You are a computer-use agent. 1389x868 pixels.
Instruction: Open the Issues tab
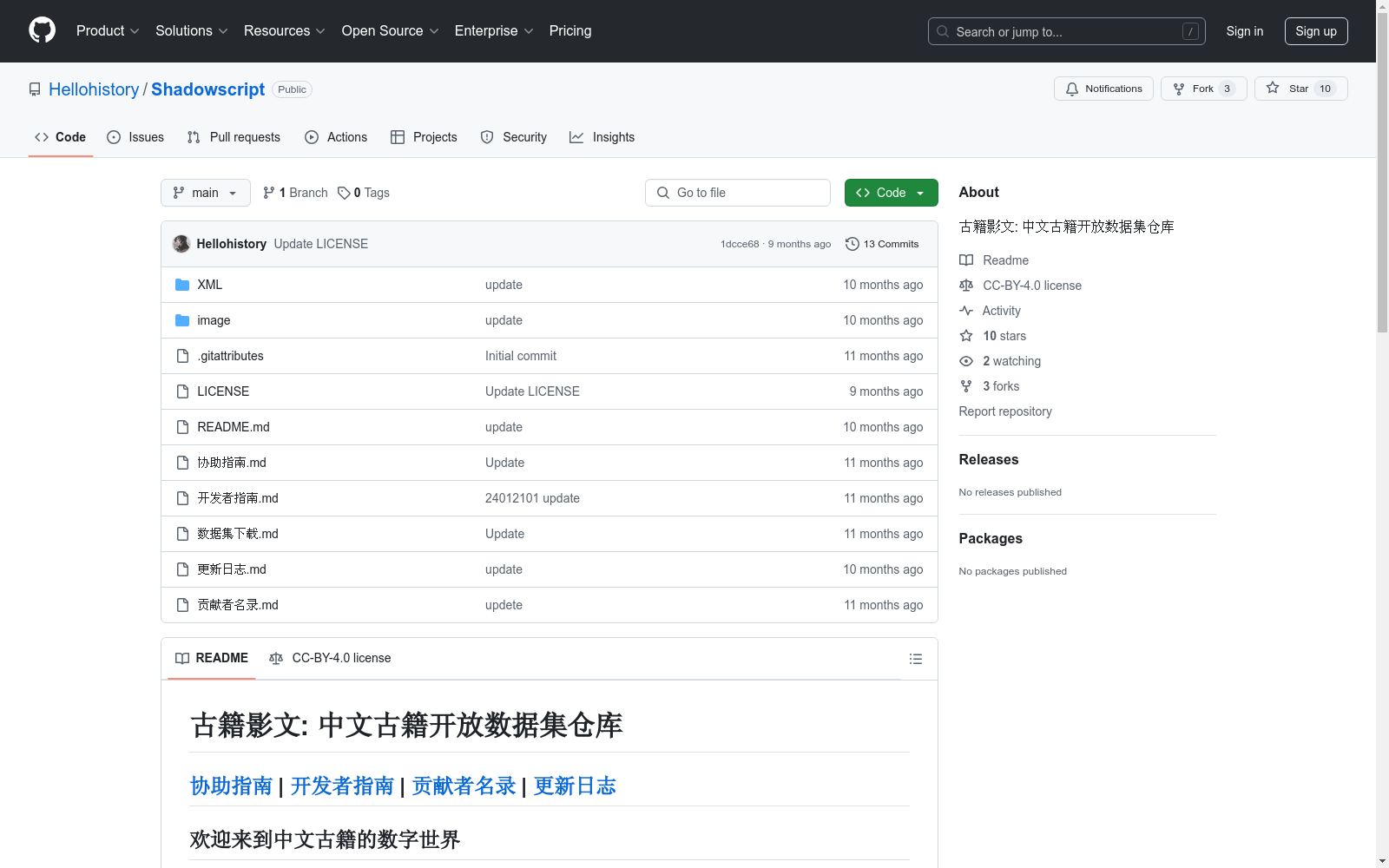coord(135,137)
